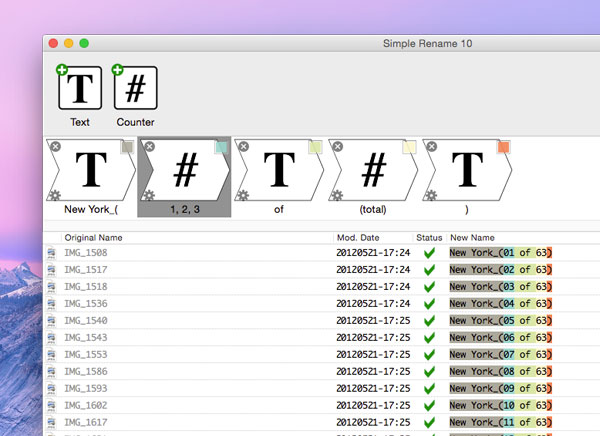Open settings gear of '1, 2, 3' block
The width and height of the screenshot is (600, 436).
point(149,195)
